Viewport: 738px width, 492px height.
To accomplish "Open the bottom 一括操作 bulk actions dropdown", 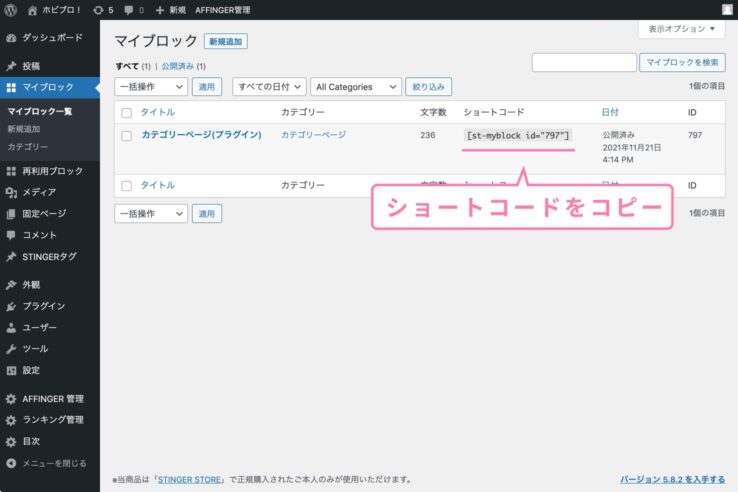I will (151, 214).
